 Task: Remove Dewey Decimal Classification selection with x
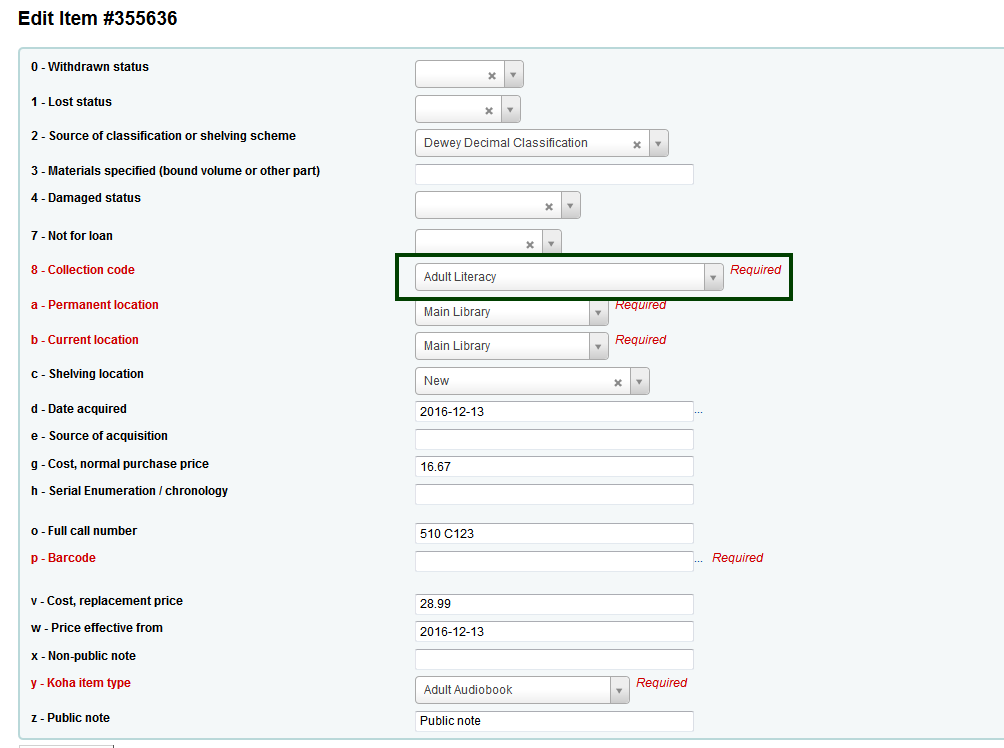pyautogui.click(x=637, y=144)
